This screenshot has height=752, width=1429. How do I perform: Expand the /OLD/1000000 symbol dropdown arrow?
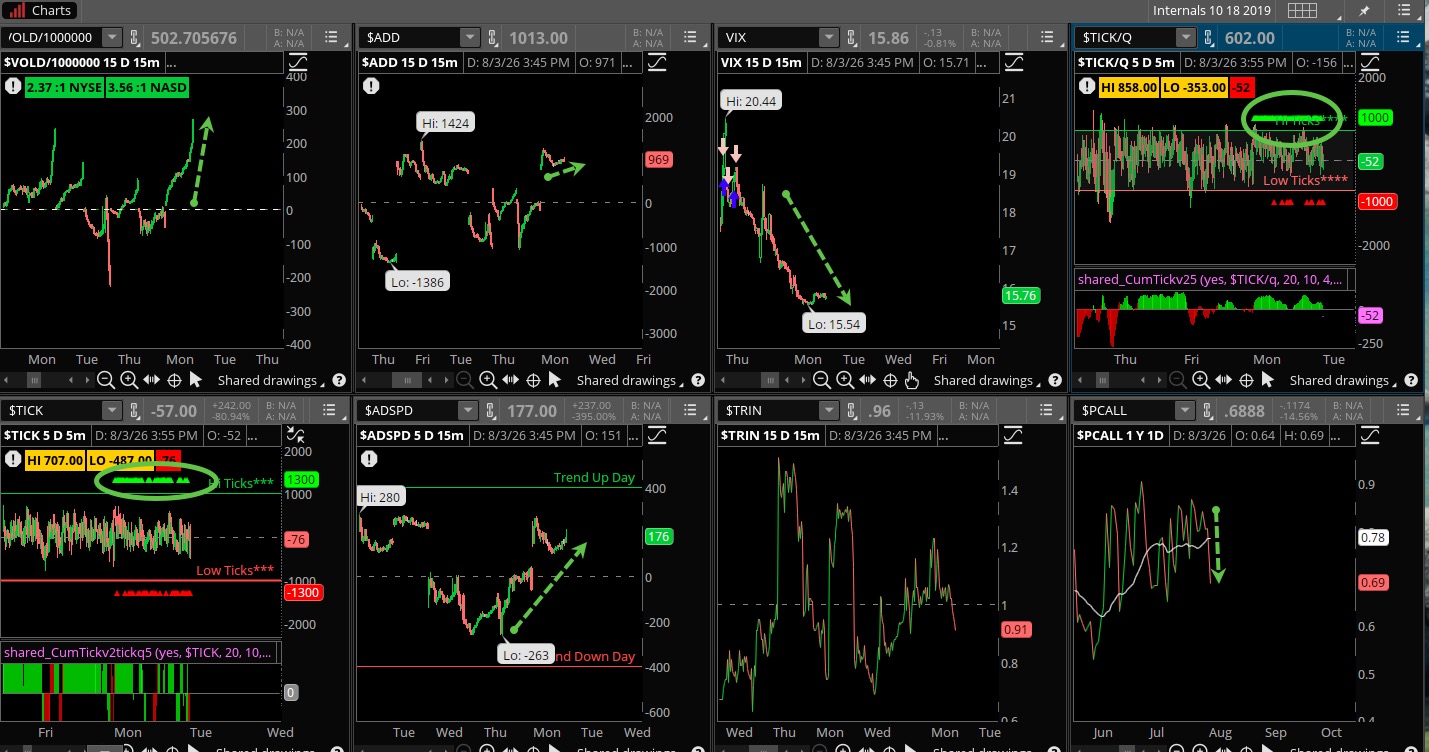pyautogui.click(x=112, y=38)
